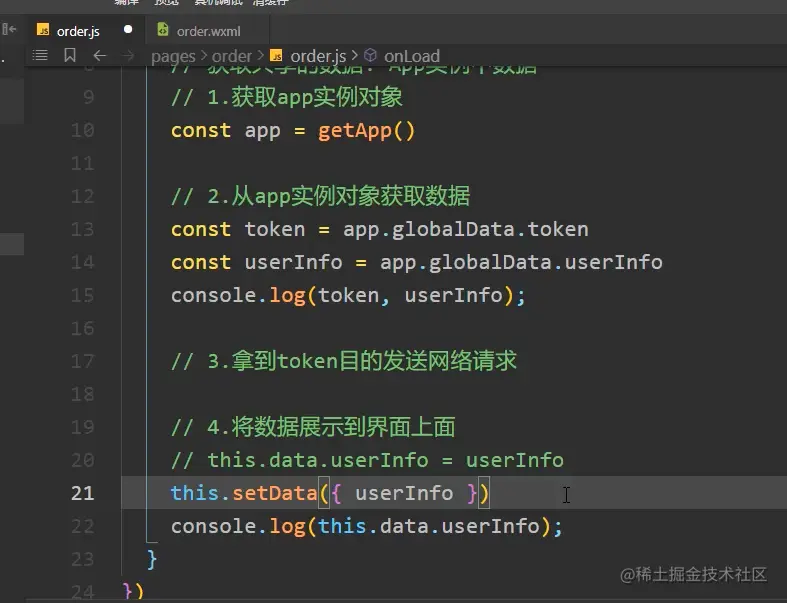Click 'const token' declaration on line 13
Image resolution: width=787 pixels, height=603 pixels.
point(238,229)
